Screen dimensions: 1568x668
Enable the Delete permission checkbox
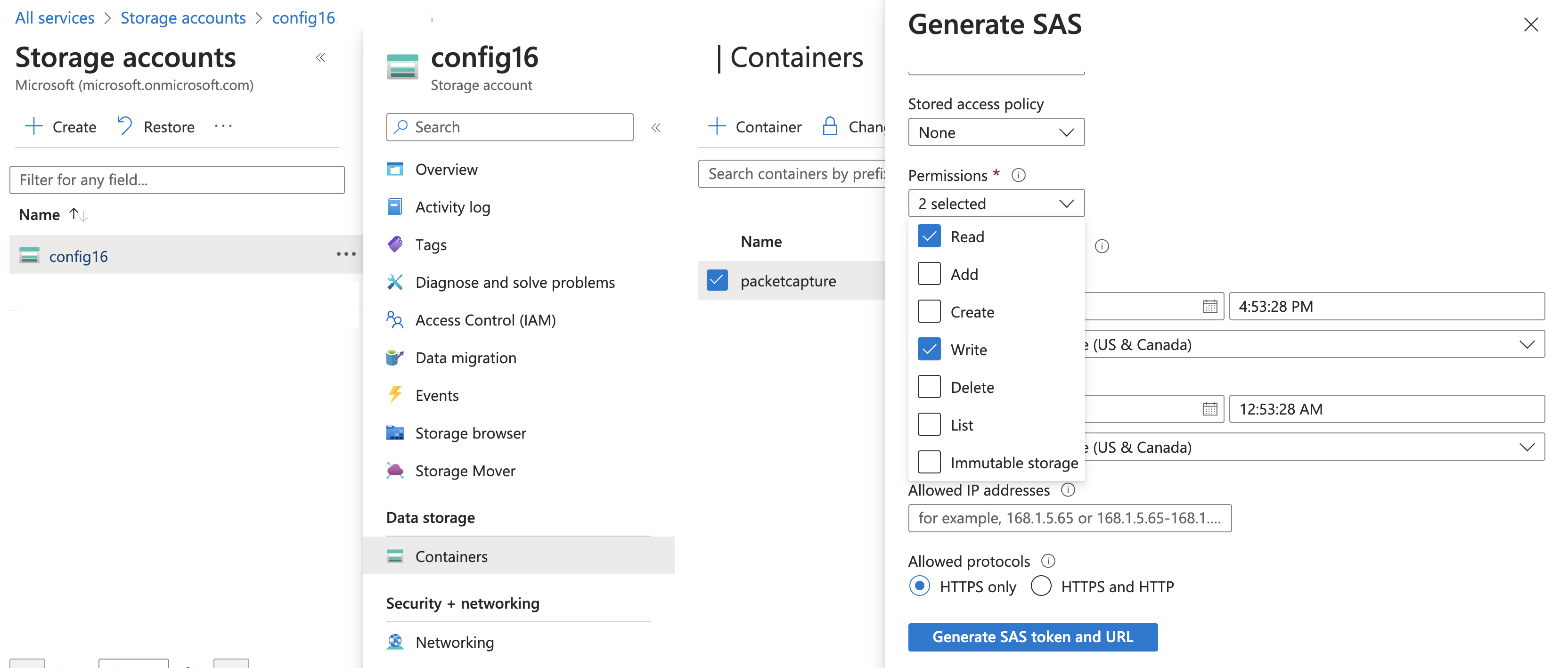coord(929,387)
